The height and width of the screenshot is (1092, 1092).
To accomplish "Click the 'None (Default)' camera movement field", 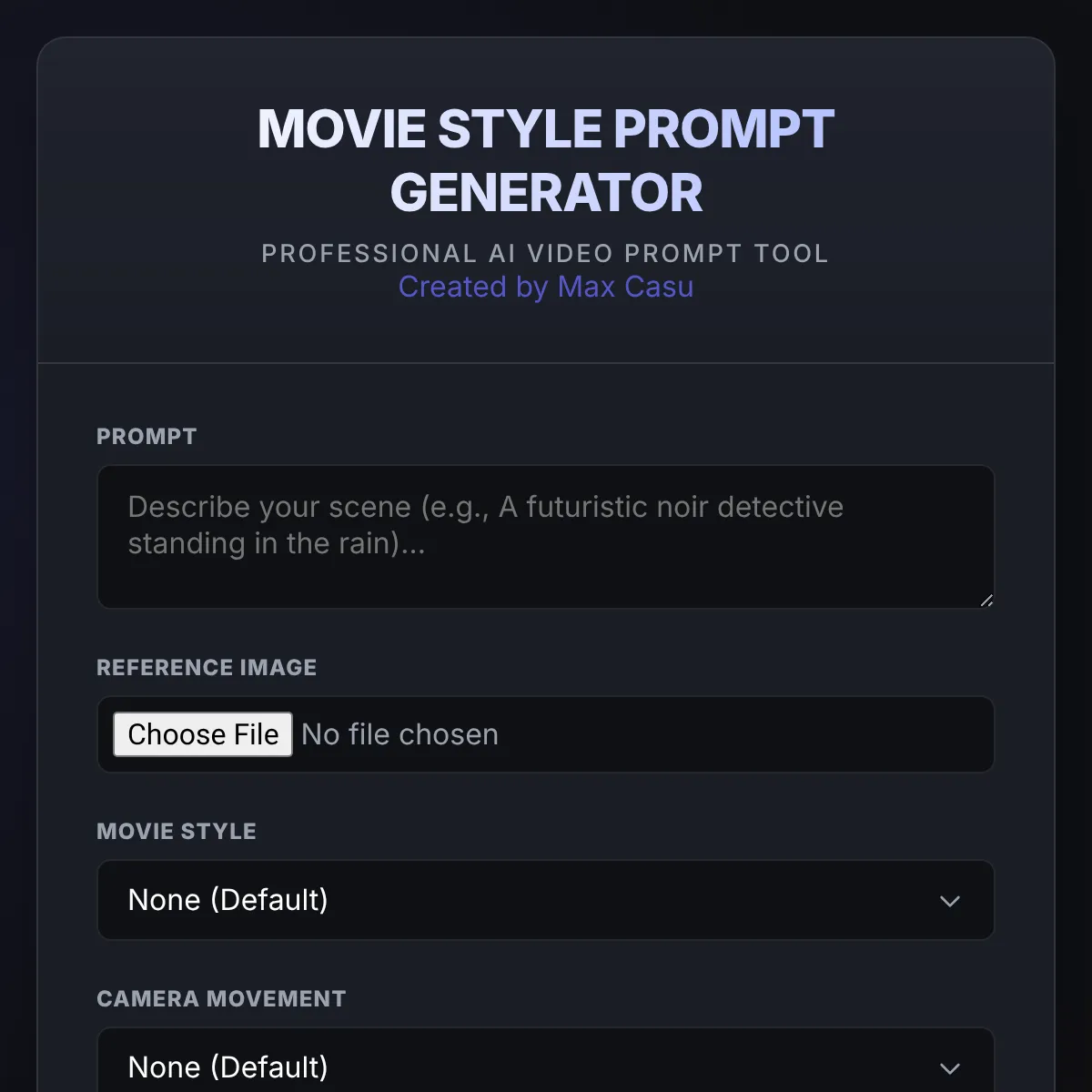I will (546, 1067).
